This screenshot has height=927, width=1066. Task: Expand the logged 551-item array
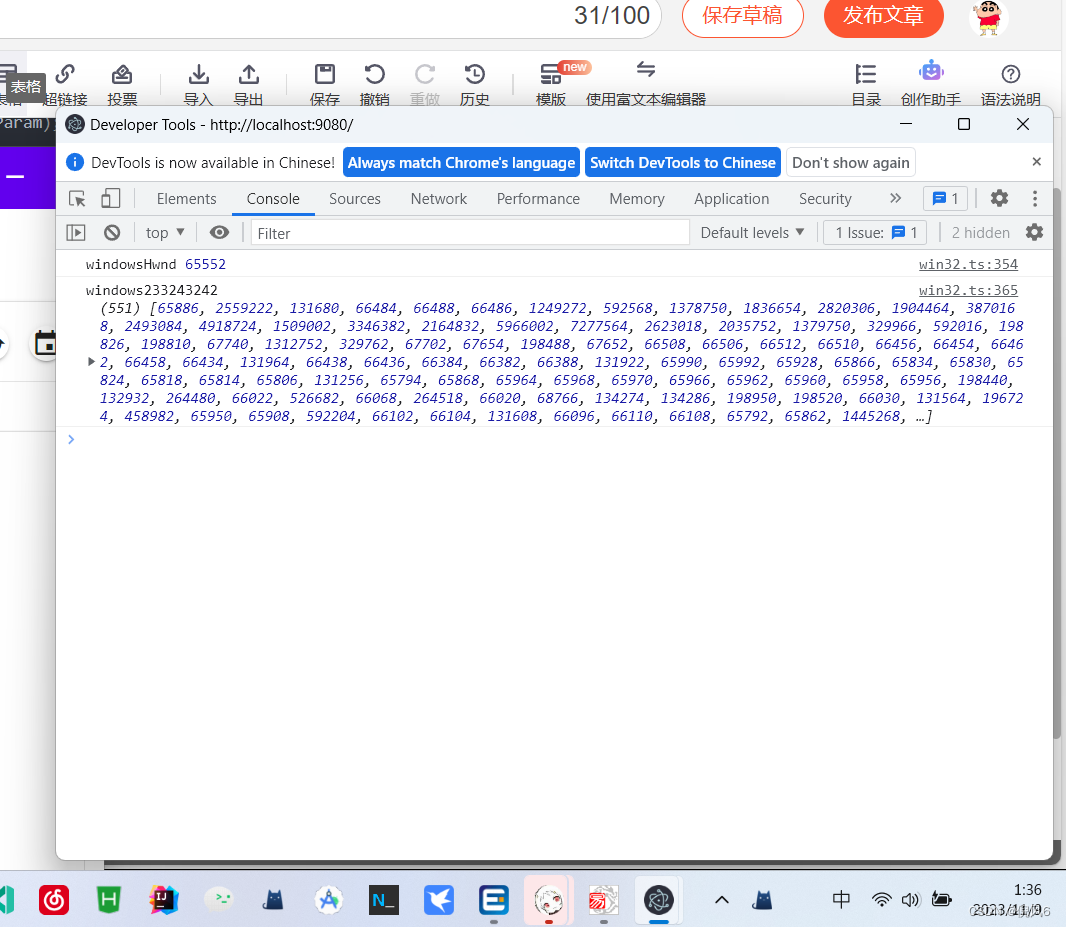(x=91, y=362)
